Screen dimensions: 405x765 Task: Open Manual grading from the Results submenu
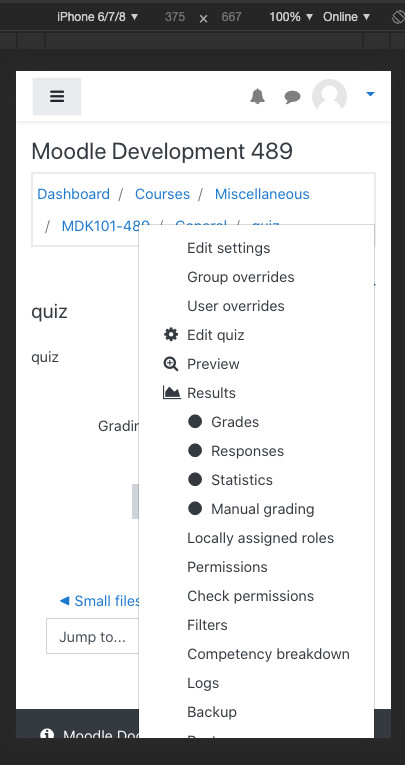coord(263,509)
